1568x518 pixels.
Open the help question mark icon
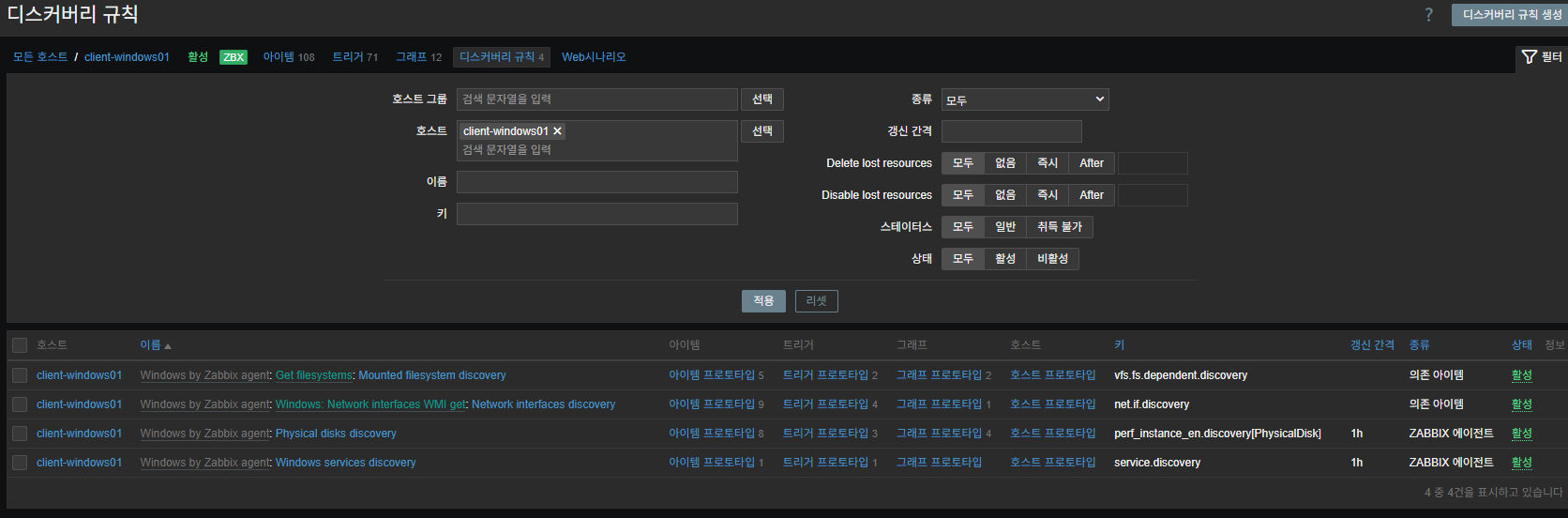click(1428, 14)
